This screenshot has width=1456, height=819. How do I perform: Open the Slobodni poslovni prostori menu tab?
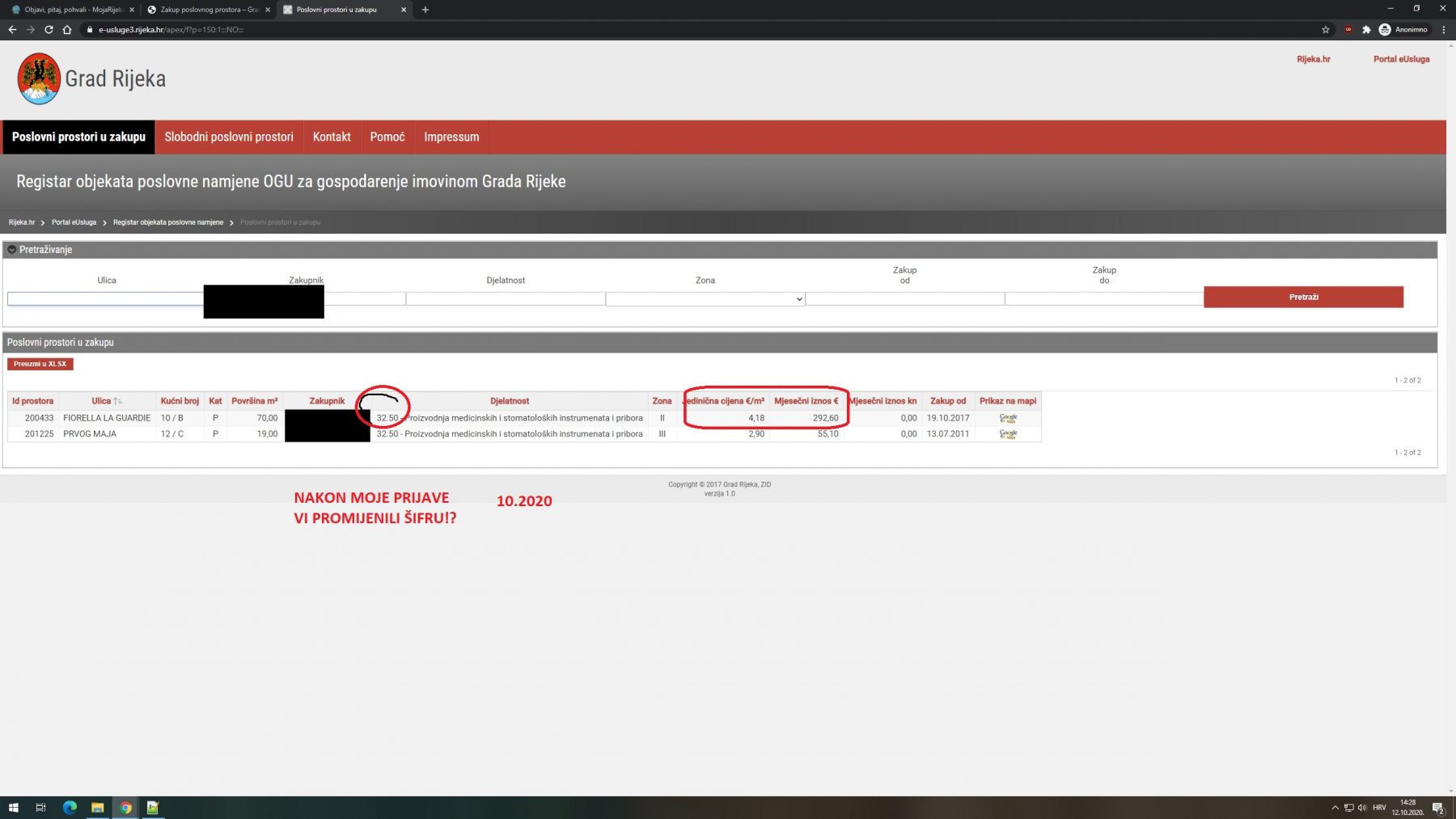coord(229,137)
